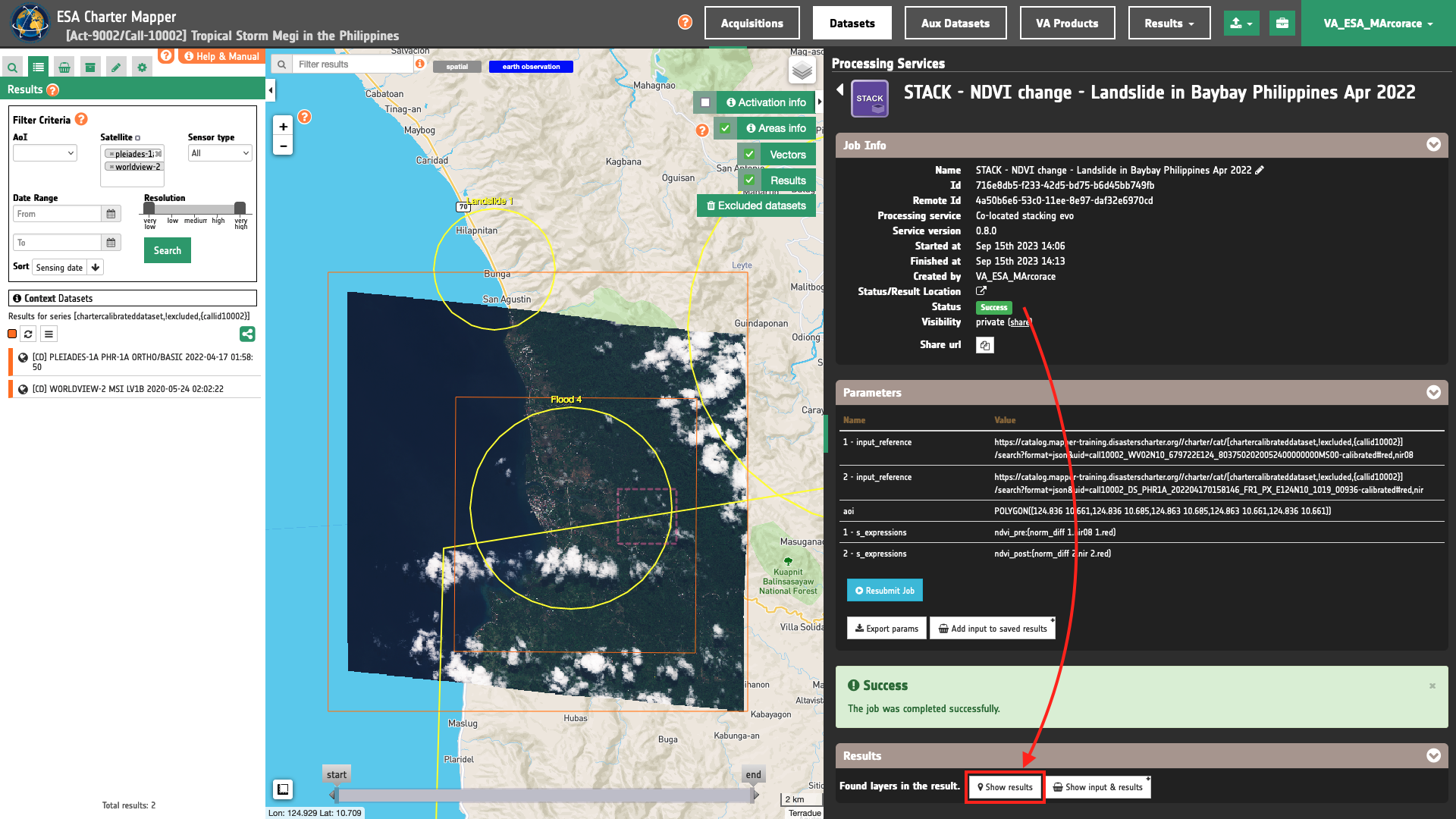The width and height of the screenshot is (1456, 819).
Task: Click Show input & results
Action: tap(1098, 787)
